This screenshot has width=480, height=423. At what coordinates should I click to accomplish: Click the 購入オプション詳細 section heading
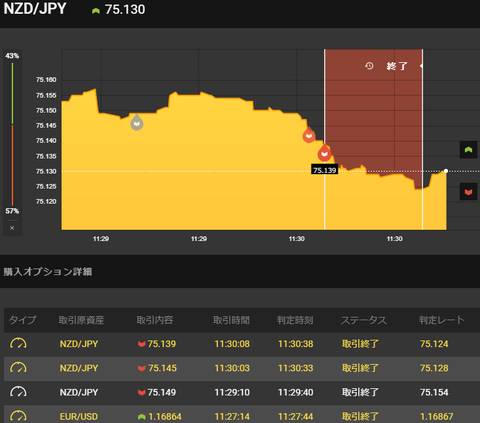pos(48,272)
